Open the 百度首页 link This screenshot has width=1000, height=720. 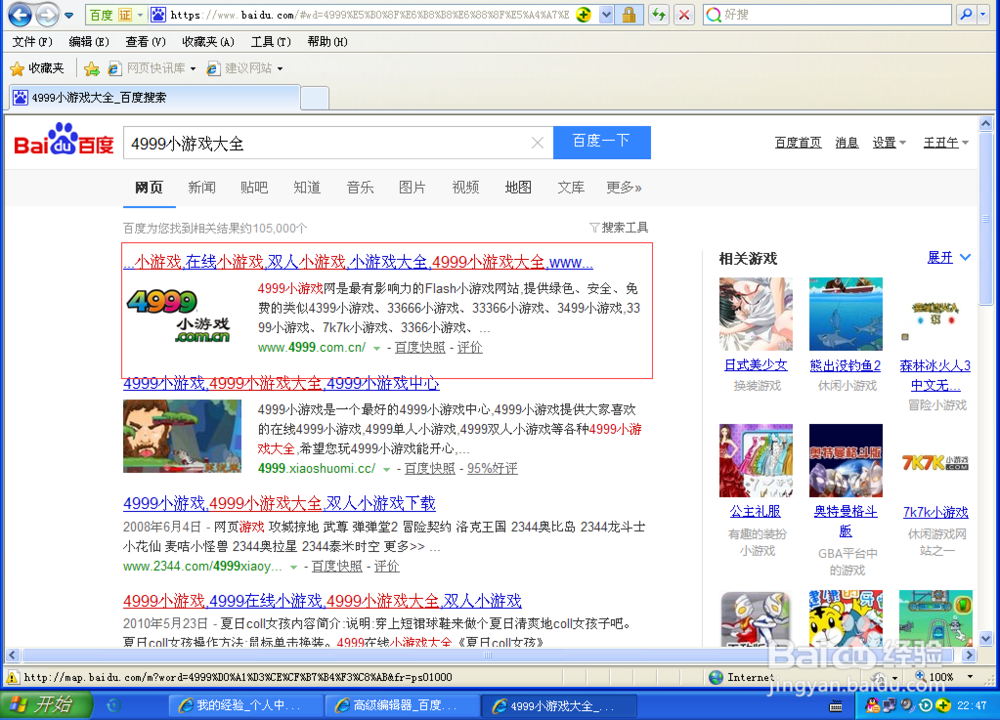(798, 142)
